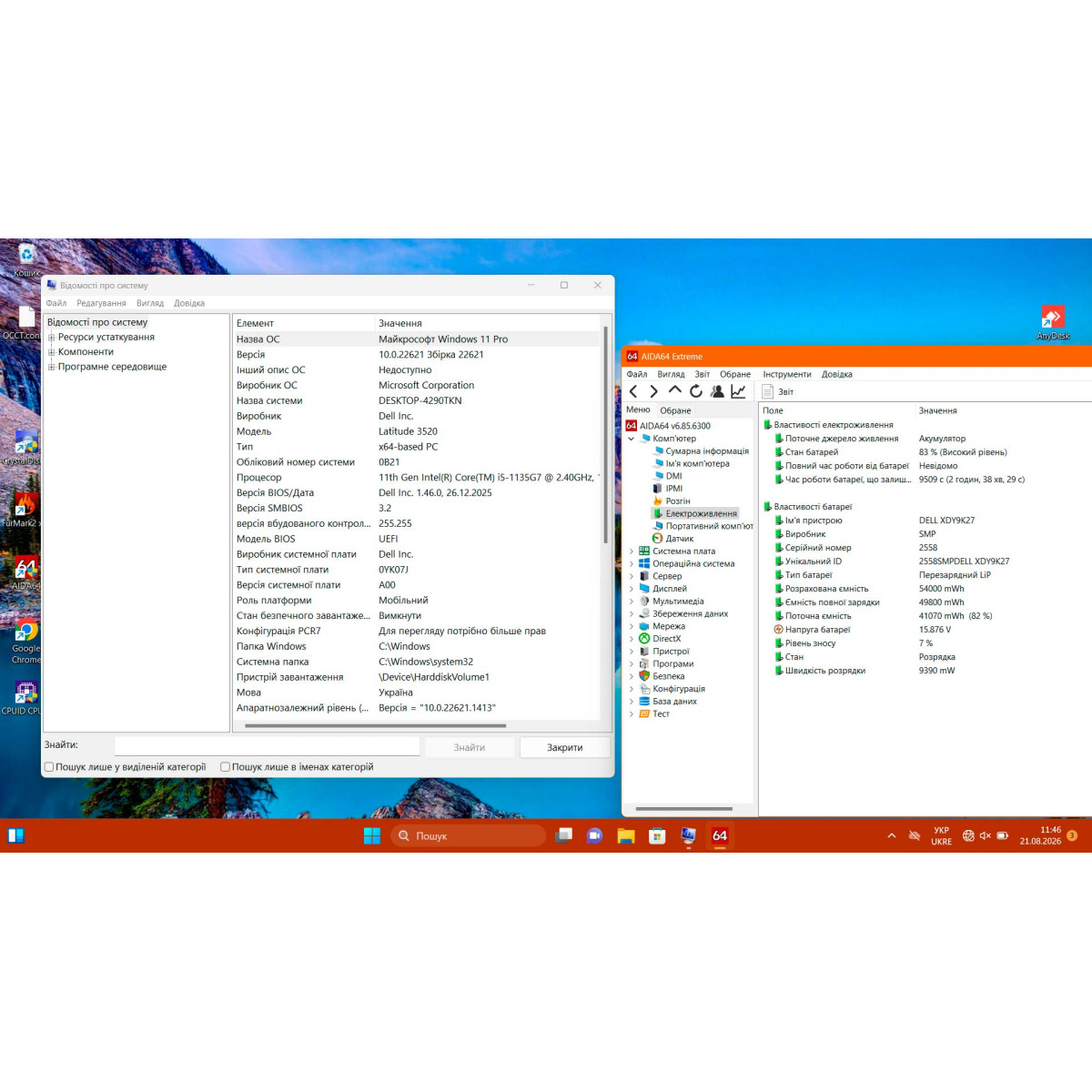Click the Windows Start button
The image size is (1092, 1092).
[x=372, y=835]
